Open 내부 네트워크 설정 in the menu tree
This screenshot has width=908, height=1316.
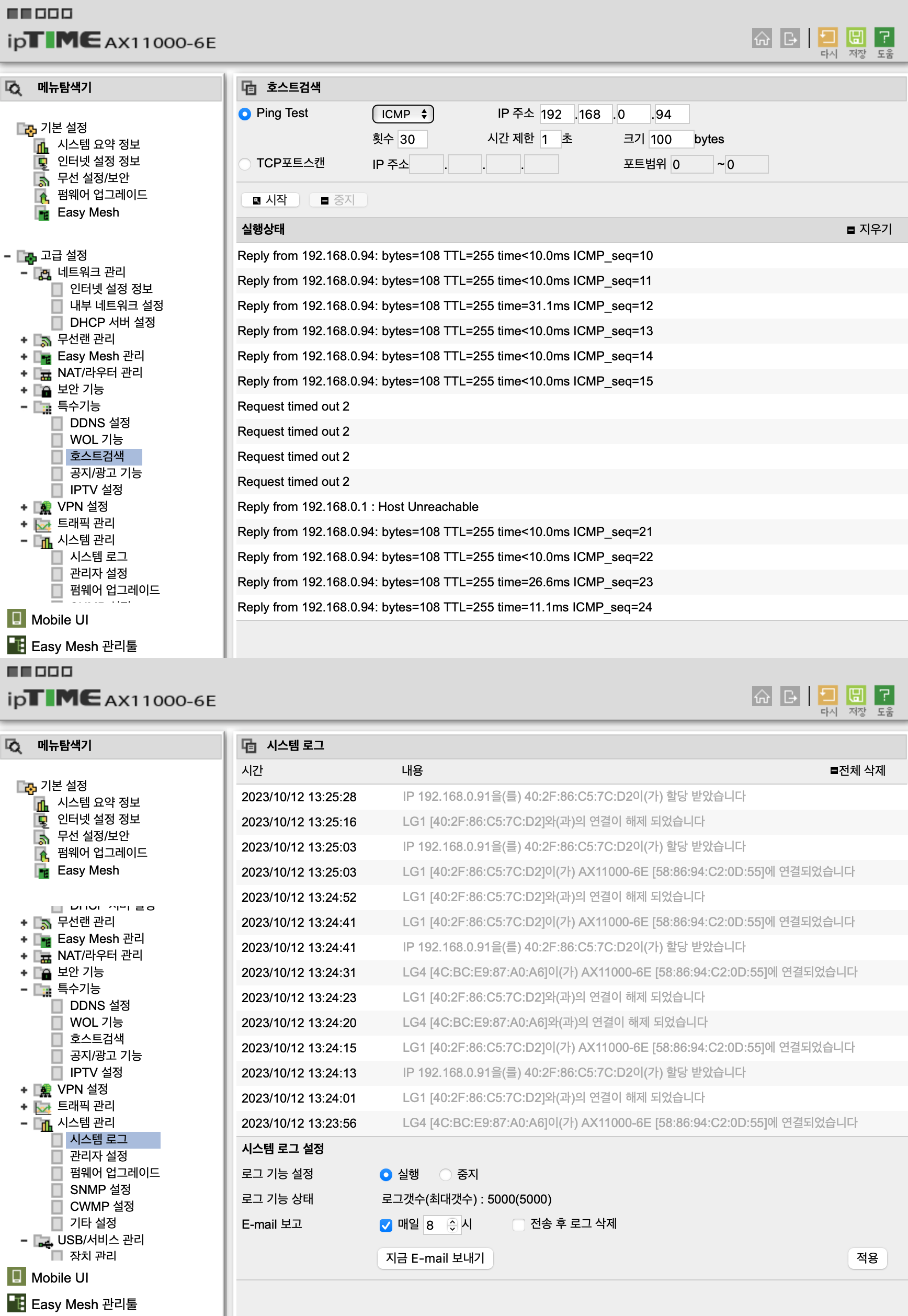[x=117, y=305]
